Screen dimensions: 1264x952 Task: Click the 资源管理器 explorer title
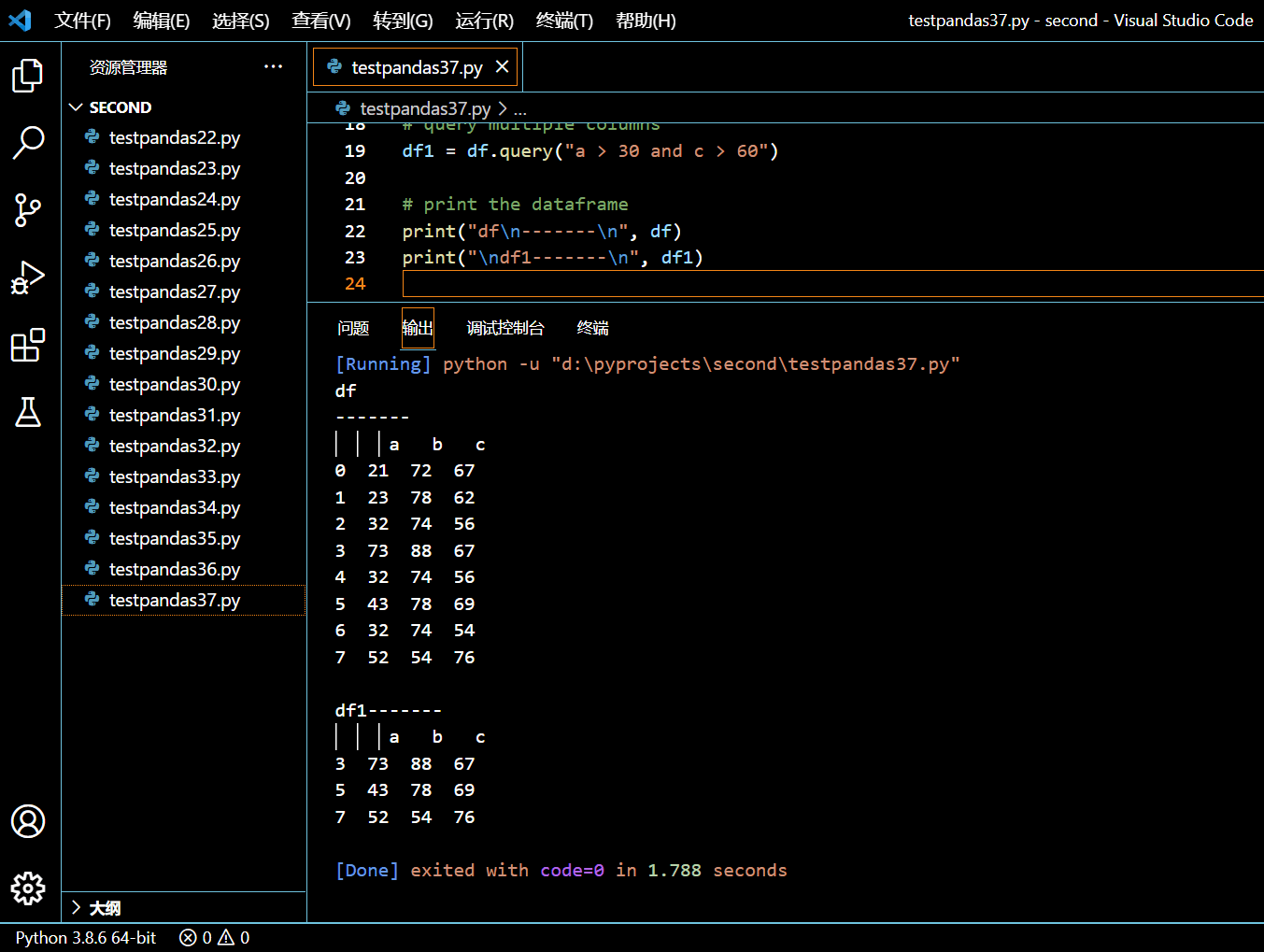[128, 67]
